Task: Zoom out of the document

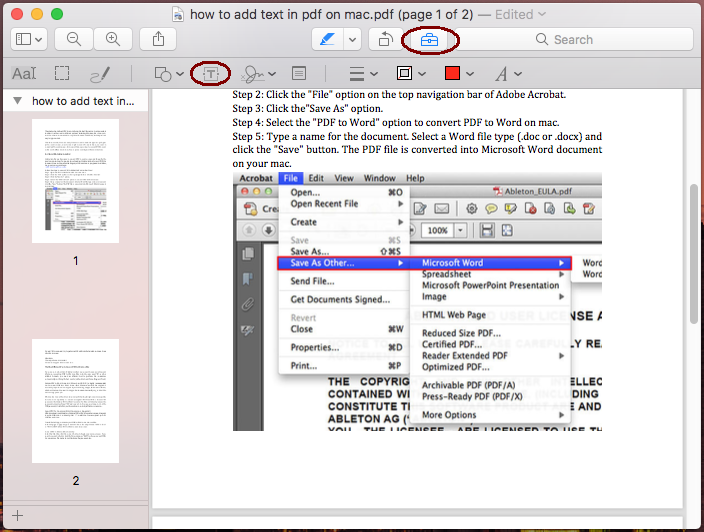Action: (x=74, y=39)
